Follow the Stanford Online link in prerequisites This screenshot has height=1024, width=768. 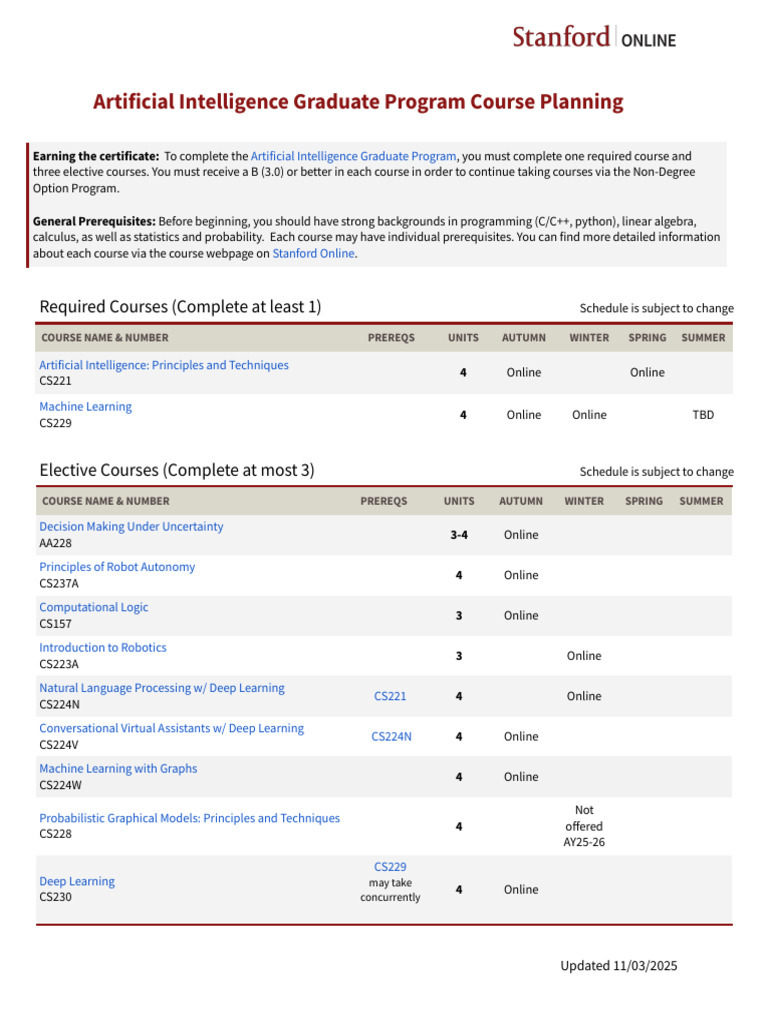point(313,253)
